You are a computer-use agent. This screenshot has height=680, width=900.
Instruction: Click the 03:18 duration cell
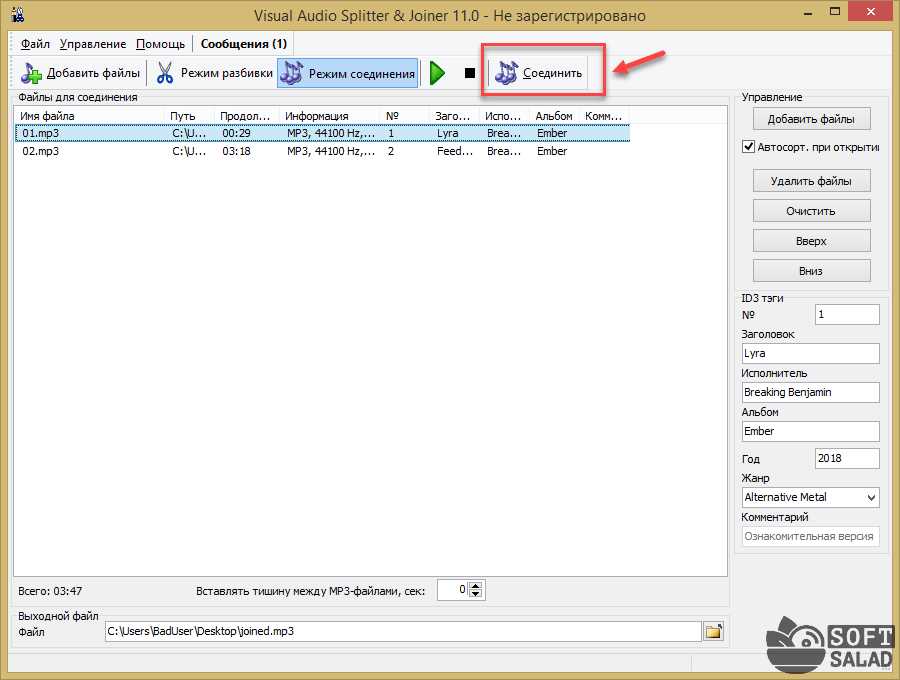[x=236, y=151]
